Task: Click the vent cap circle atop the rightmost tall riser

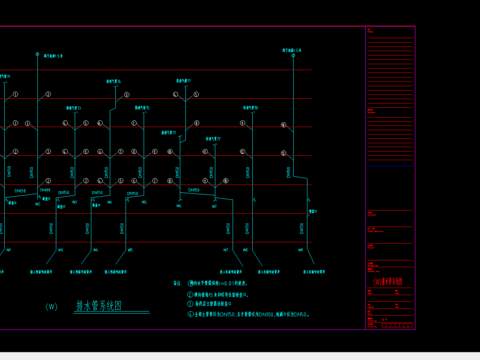Action: coord(293,55)
